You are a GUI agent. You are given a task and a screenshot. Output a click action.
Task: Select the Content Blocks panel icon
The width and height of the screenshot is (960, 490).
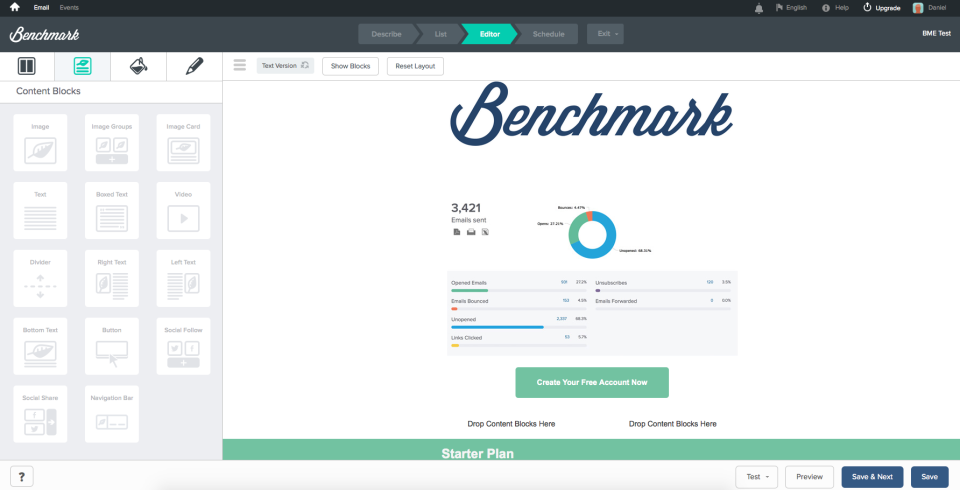tap(83, 66)
